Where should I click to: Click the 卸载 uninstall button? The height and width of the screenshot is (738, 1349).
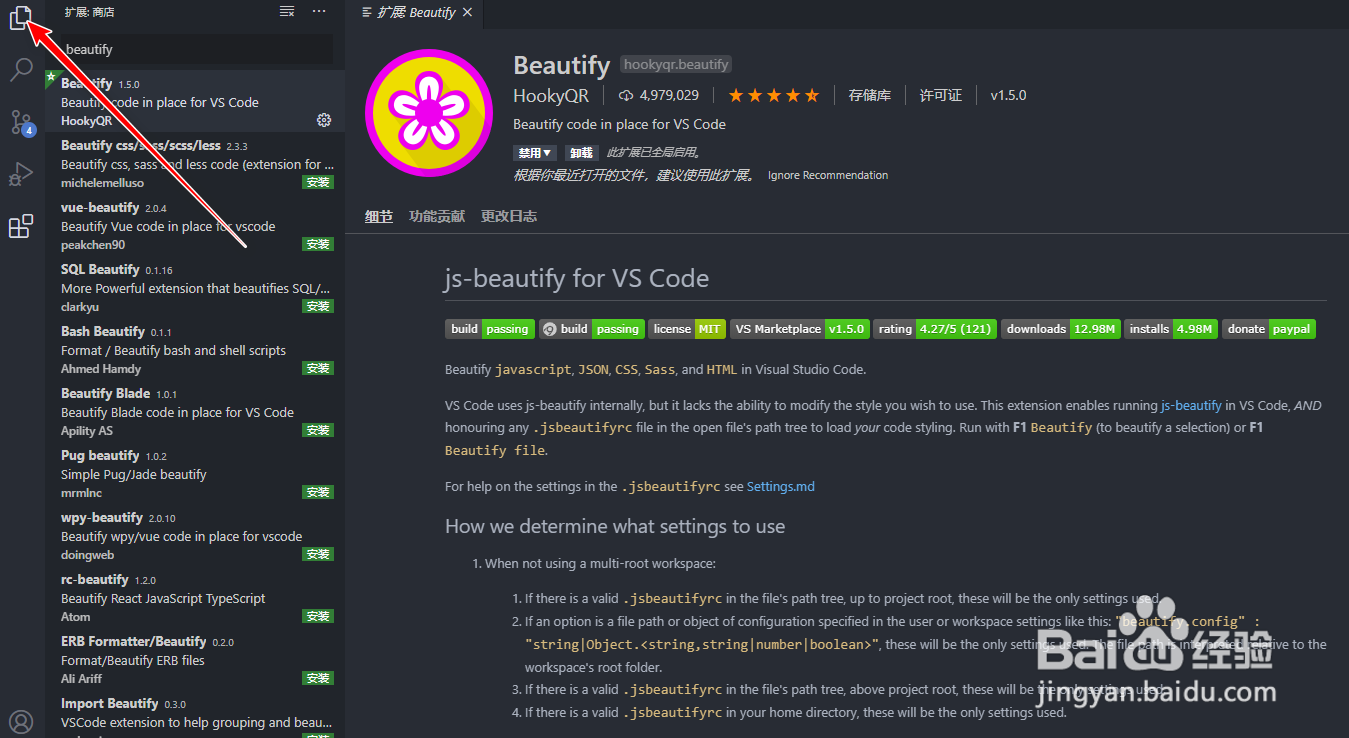581,153
